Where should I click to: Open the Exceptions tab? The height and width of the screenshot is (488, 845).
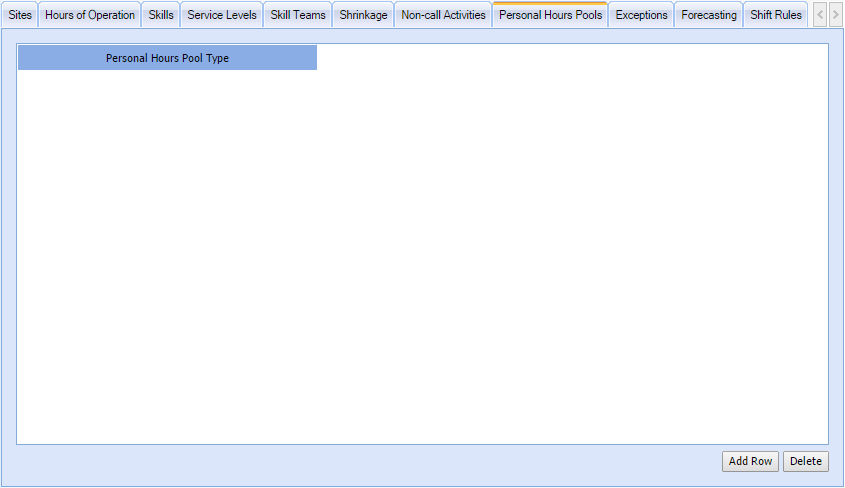pyautogui.click(x=641, y=15)
